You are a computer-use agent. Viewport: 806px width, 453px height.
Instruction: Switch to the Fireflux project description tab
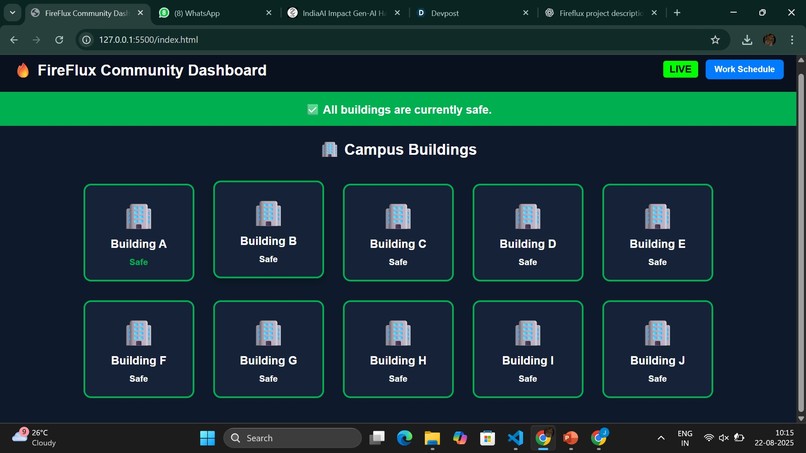click(x=600, y=13)
